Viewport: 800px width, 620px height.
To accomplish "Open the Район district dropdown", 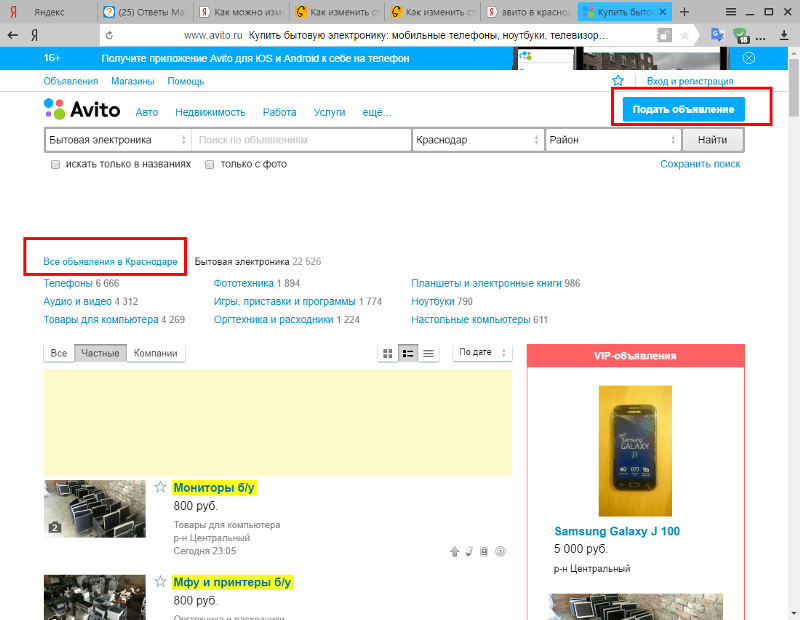I will (613, 140).
